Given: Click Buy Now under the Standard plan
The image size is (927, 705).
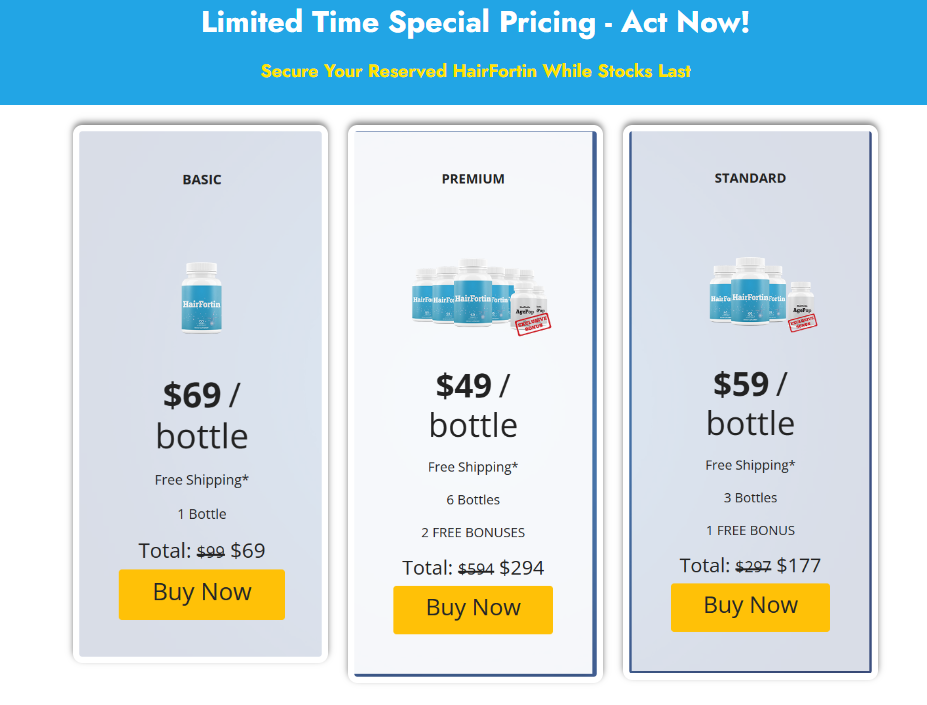Looking at the screenshot, I should [750, 607].
